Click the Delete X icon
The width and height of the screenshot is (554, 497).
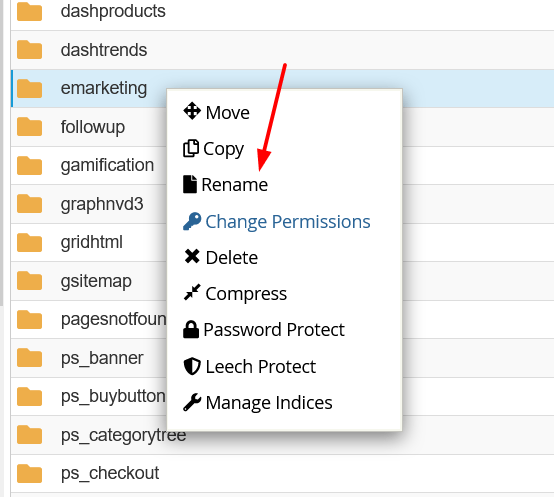tap(192, 256)
